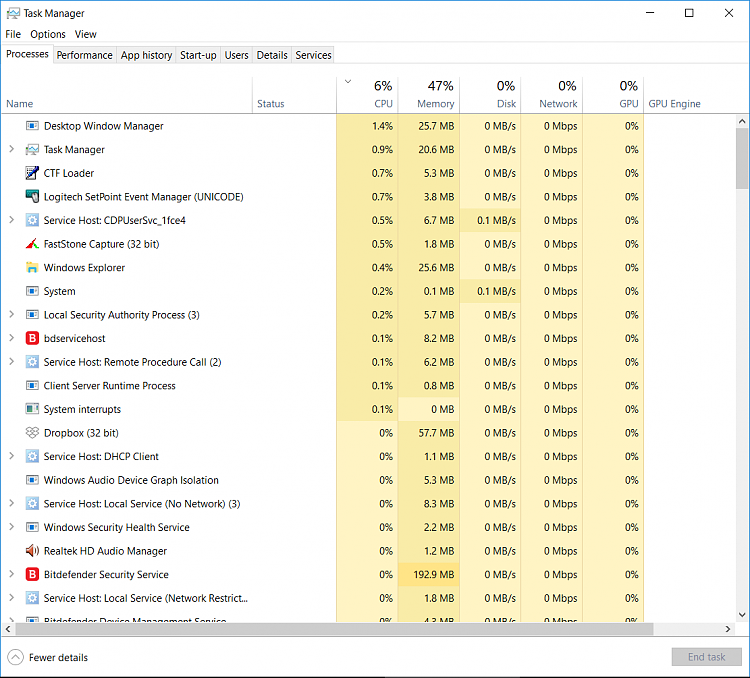Screen dimensions: 750x678
Task: Open the File menu
Action: [x=13, y=34]
